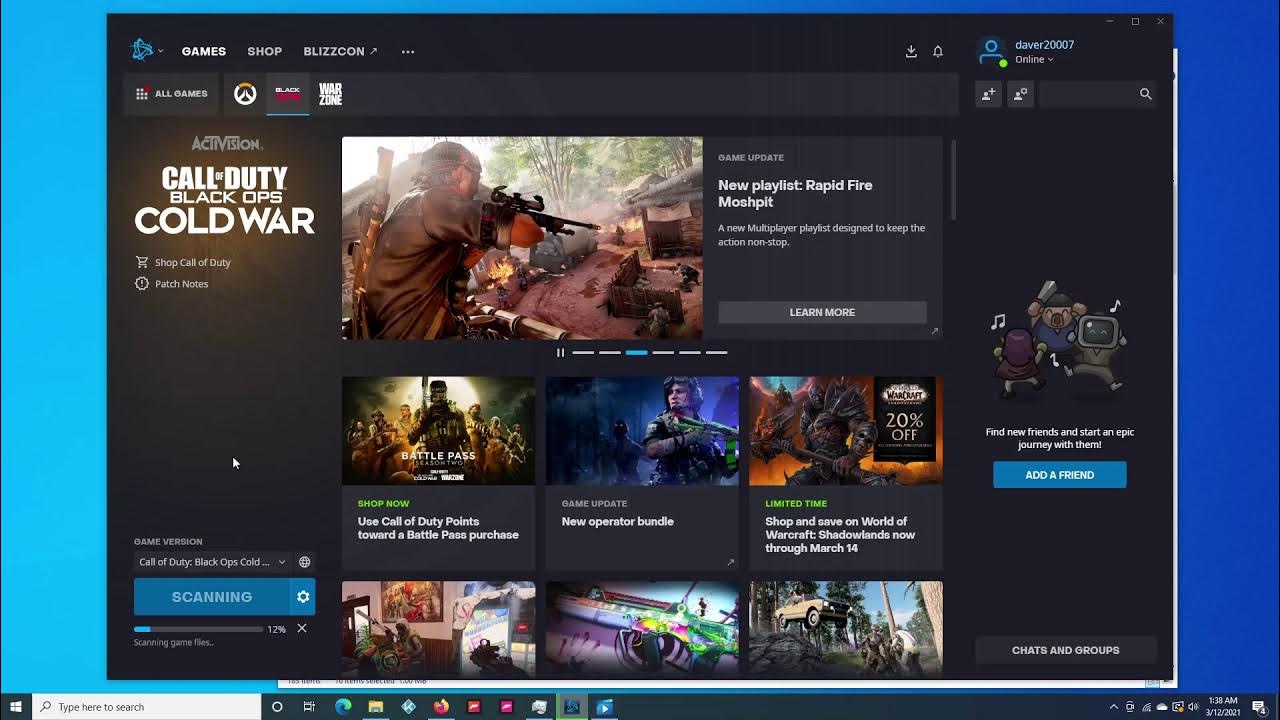This screenshot has width=1280, height=720.
Task: Select the Warzone game icon
Action: [330, 94]
